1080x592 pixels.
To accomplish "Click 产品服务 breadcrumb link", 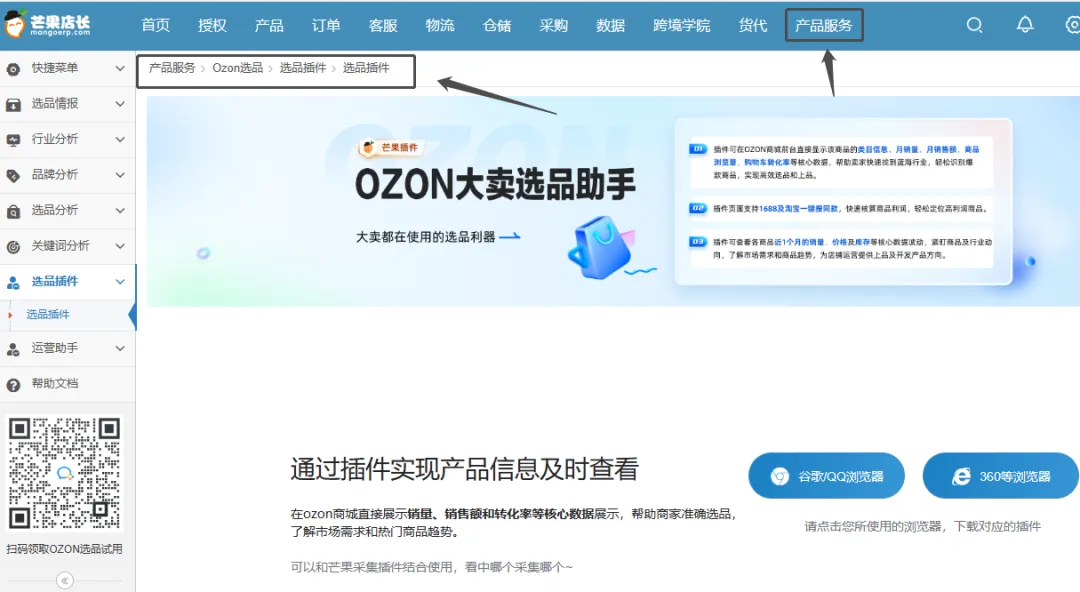I will (x=172, y=68).
